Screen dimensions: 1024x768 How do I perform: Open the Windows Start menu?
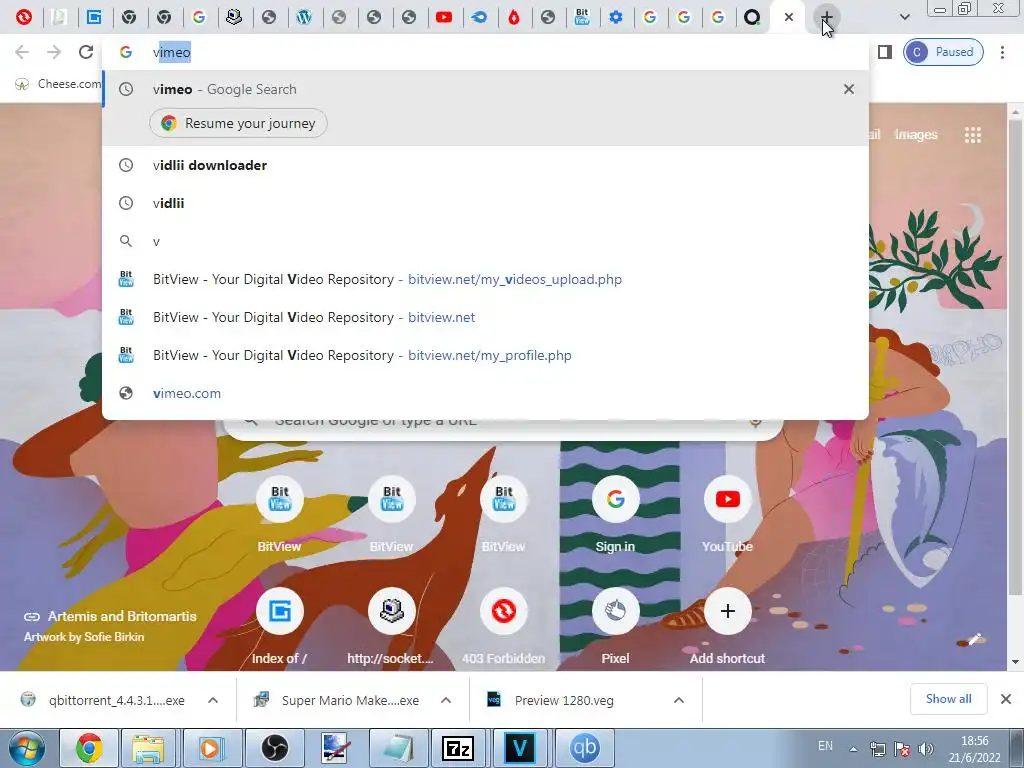click(26, 748)
